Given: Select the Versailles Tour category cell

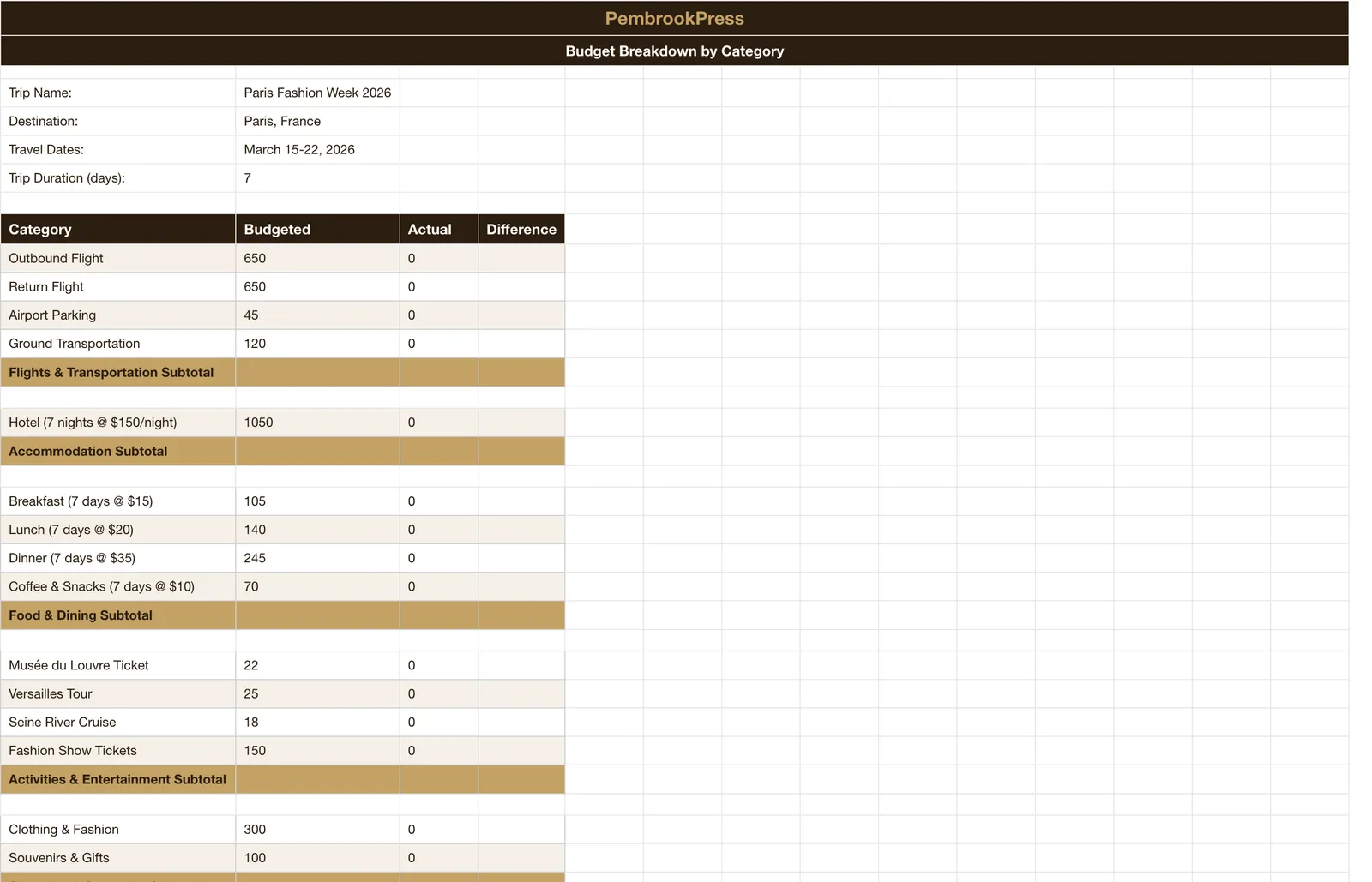Looking at the screenshot, I should 118,693.
